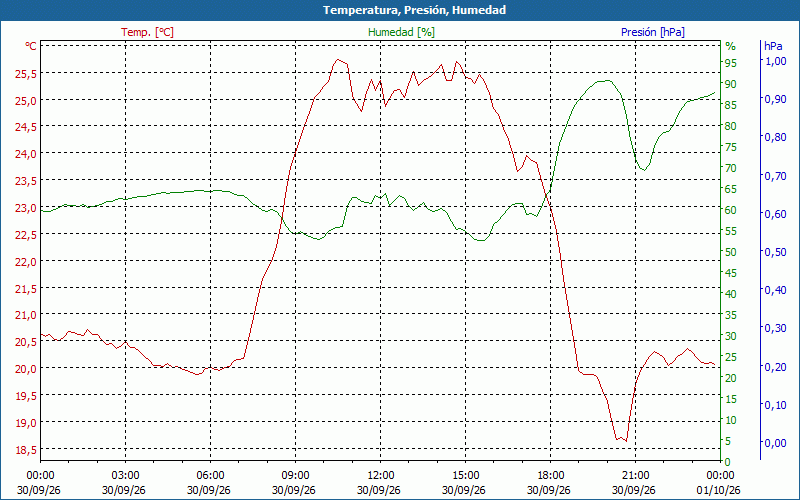This screenshot has height=500, width=800.
Task: Click the 75 humidity axis value
Action: (731, 147)
